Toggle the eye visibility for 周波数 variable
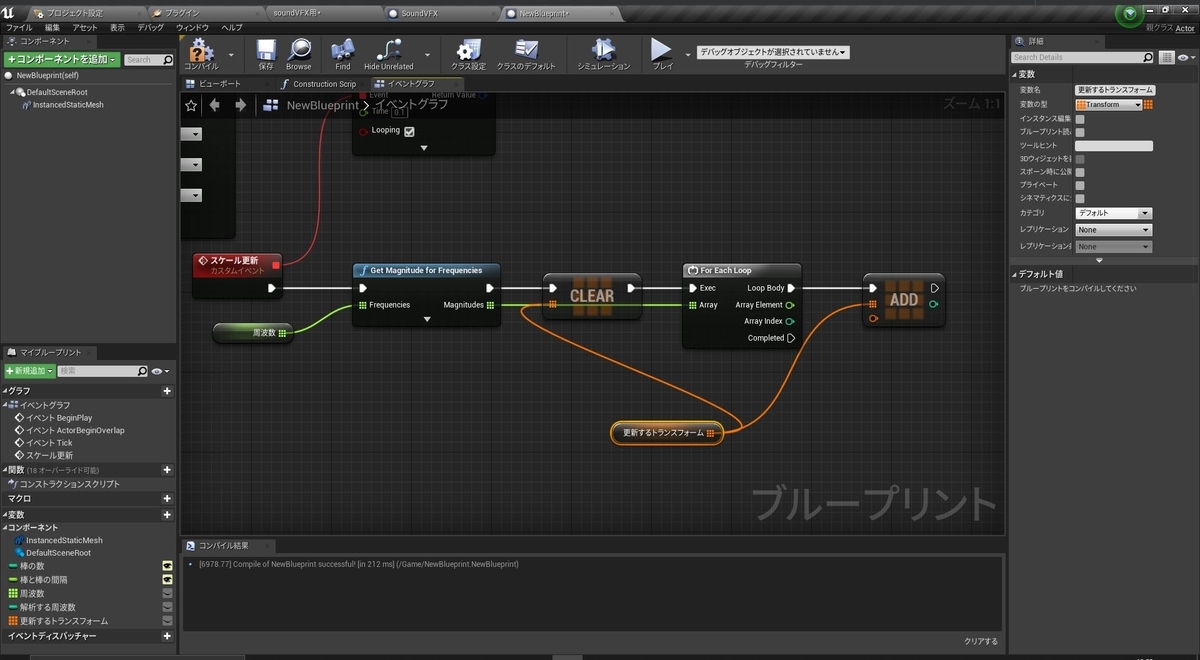Image resolution: width=1200 pixels, height=660 pixels. point(167,593)
